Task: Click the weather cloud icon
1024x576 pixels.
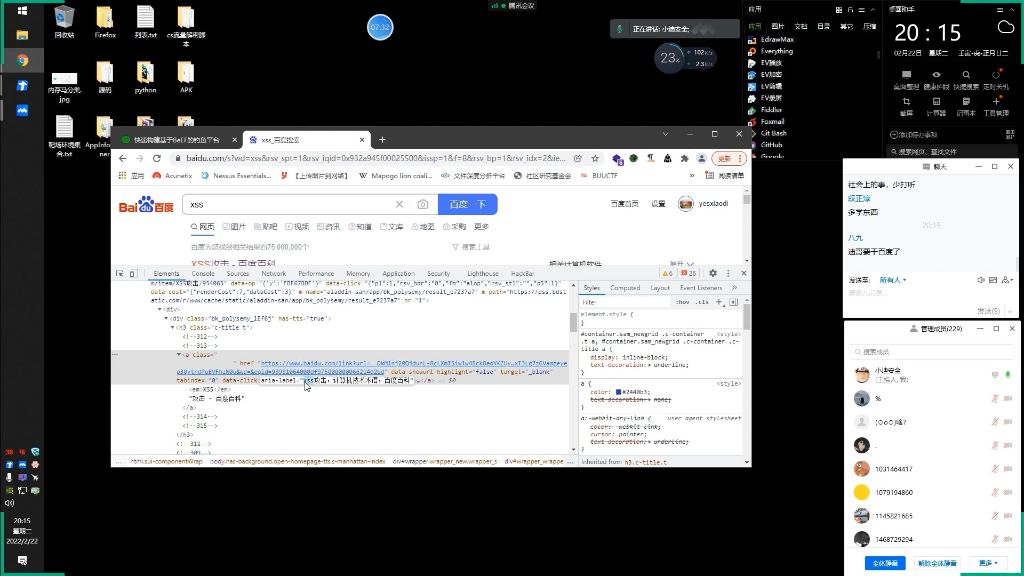Action: coord(1006,27)
